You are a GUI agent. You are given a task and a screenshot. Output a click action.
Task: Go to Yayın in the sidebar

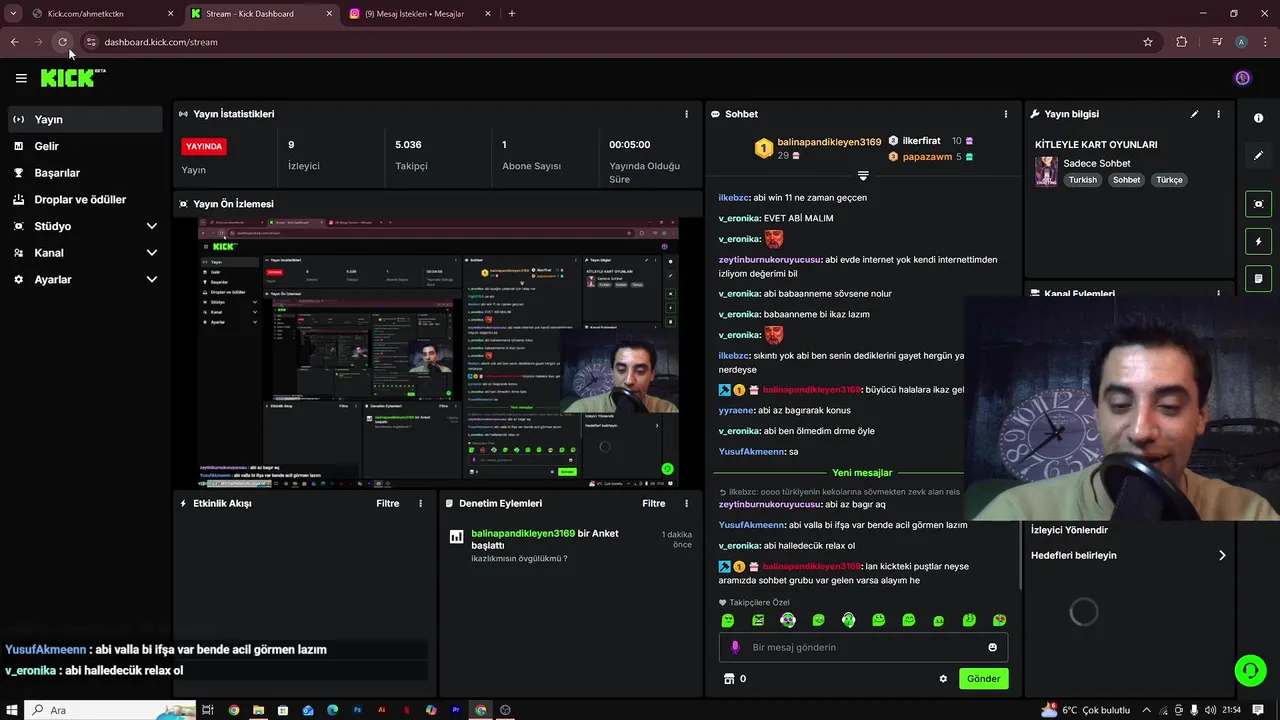point(84,119)
